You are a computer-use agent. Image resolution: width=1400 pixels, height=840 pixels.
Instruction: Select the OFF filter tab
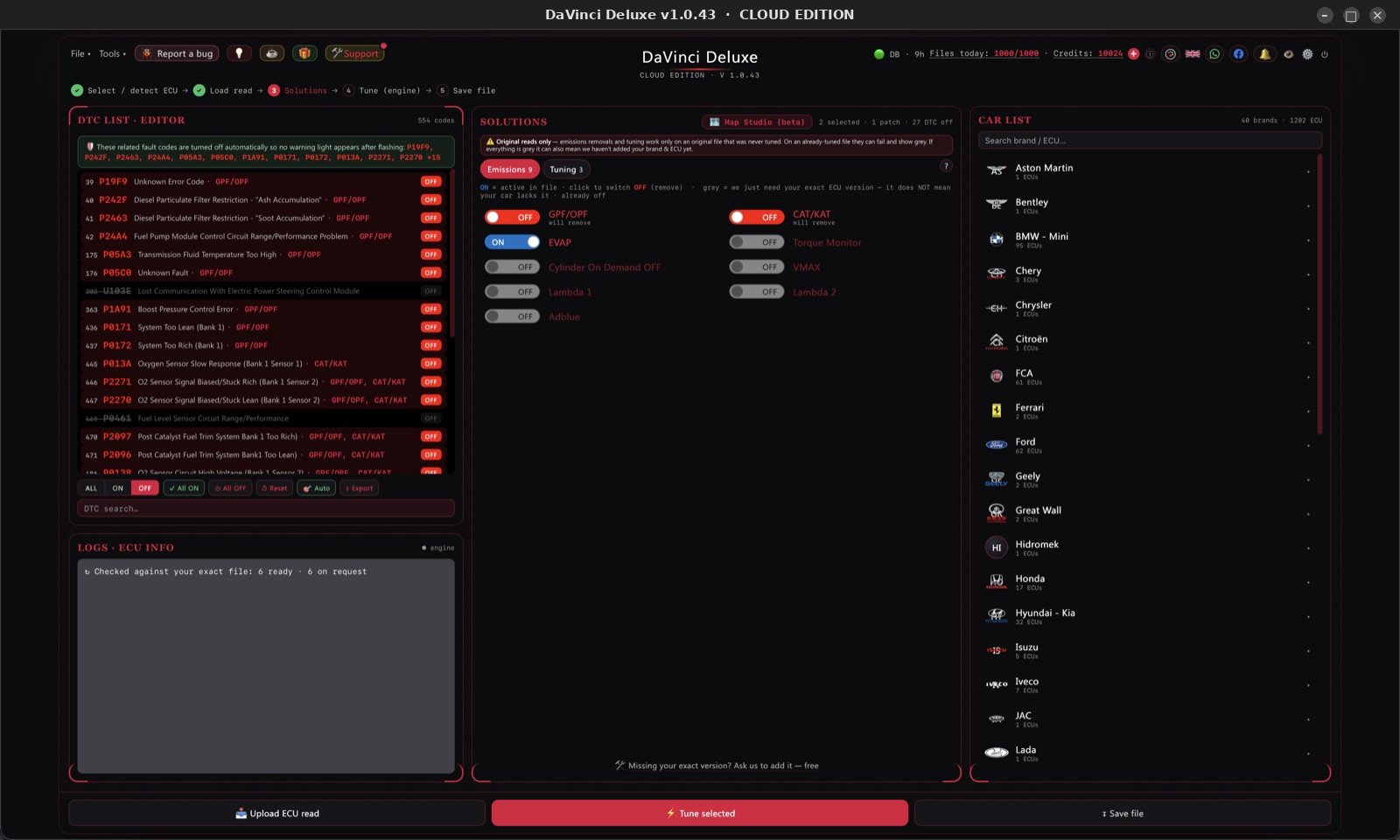(144, 488)
